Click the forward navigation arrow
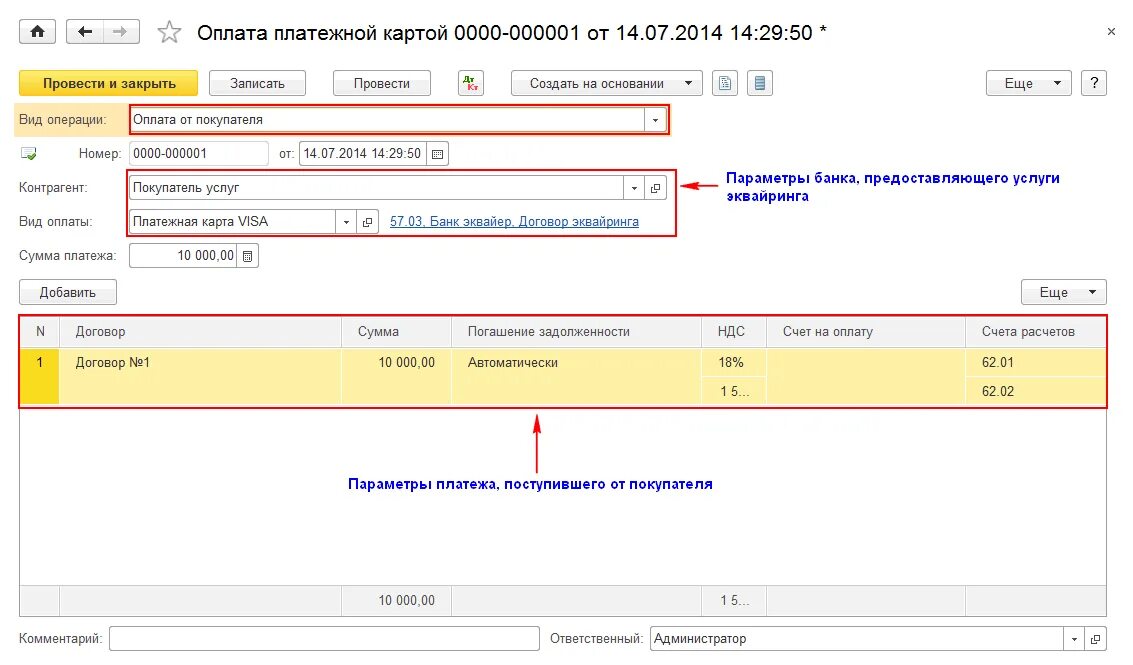Image resolution: width=1133 pixels, height=665 pixels. coord(119,31)
